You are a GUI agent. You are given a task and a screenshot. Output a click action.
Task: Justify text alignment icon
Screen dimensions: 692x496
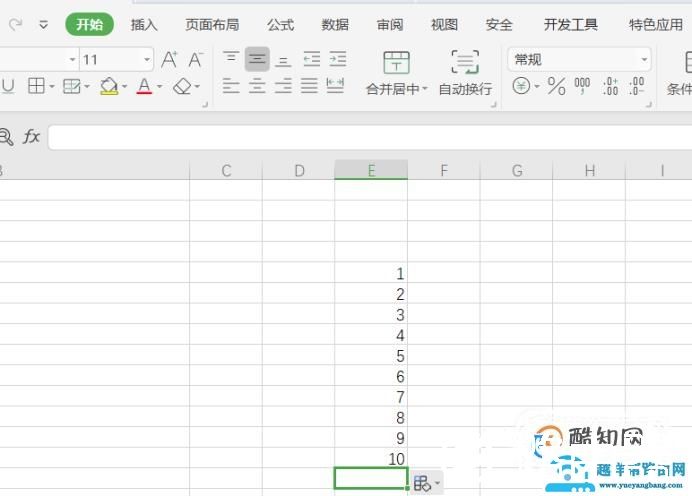pos(309,86)
